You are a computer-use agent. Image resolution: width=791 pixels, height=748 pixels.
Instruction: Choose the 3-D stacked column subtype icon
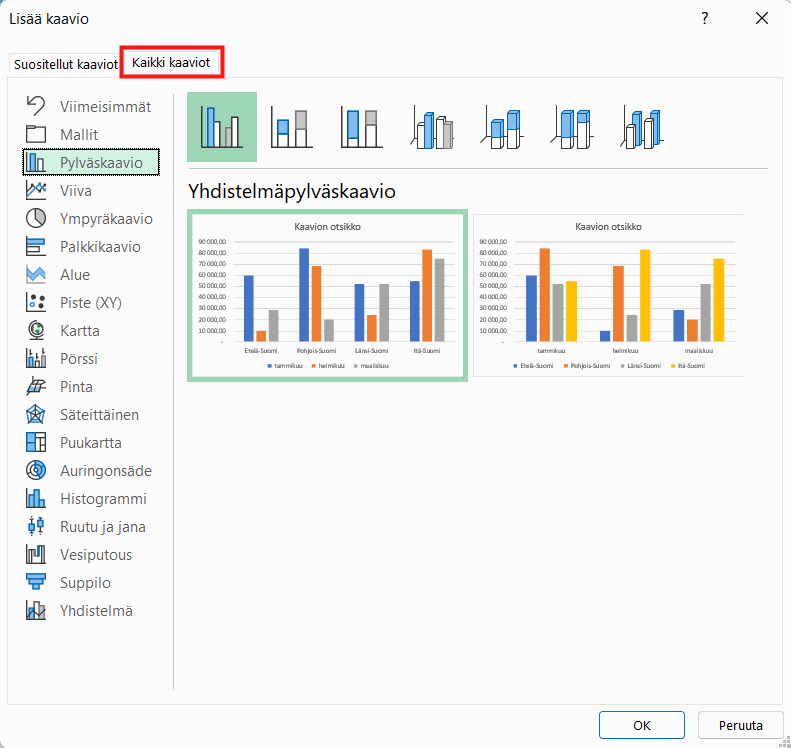coord(502,127)
